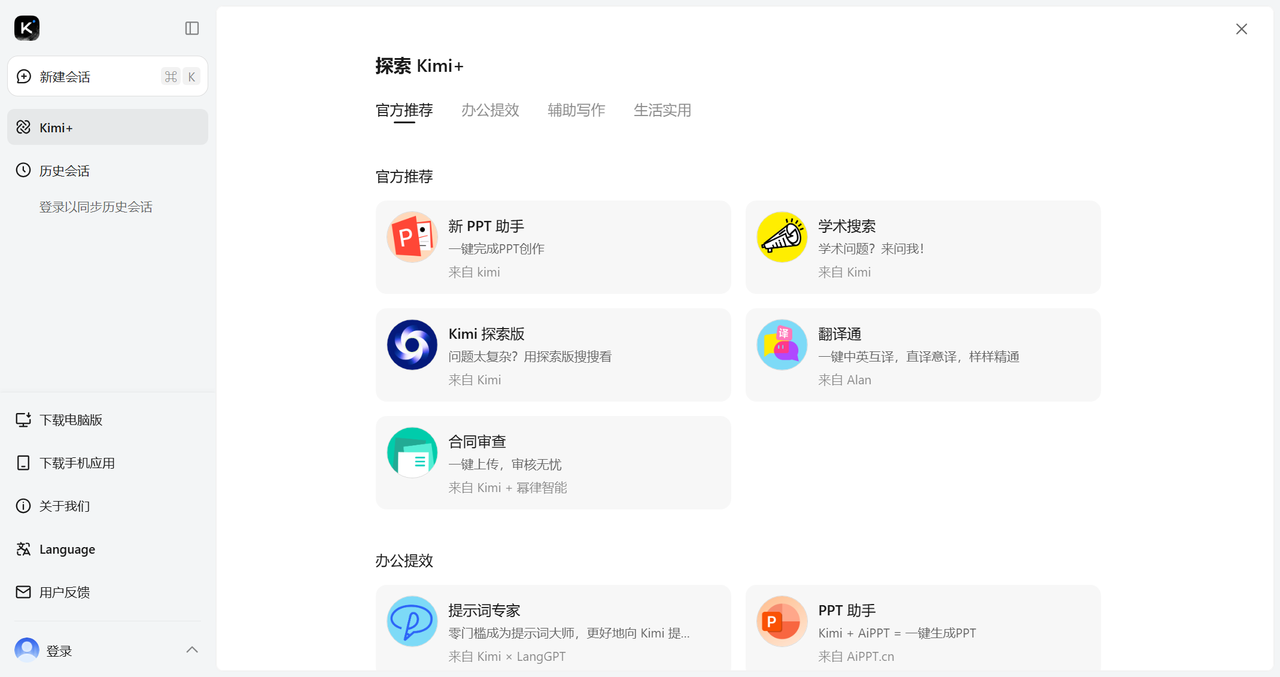
Task: Click 学术问题？来问我！ description
Action: pos(871,249)
